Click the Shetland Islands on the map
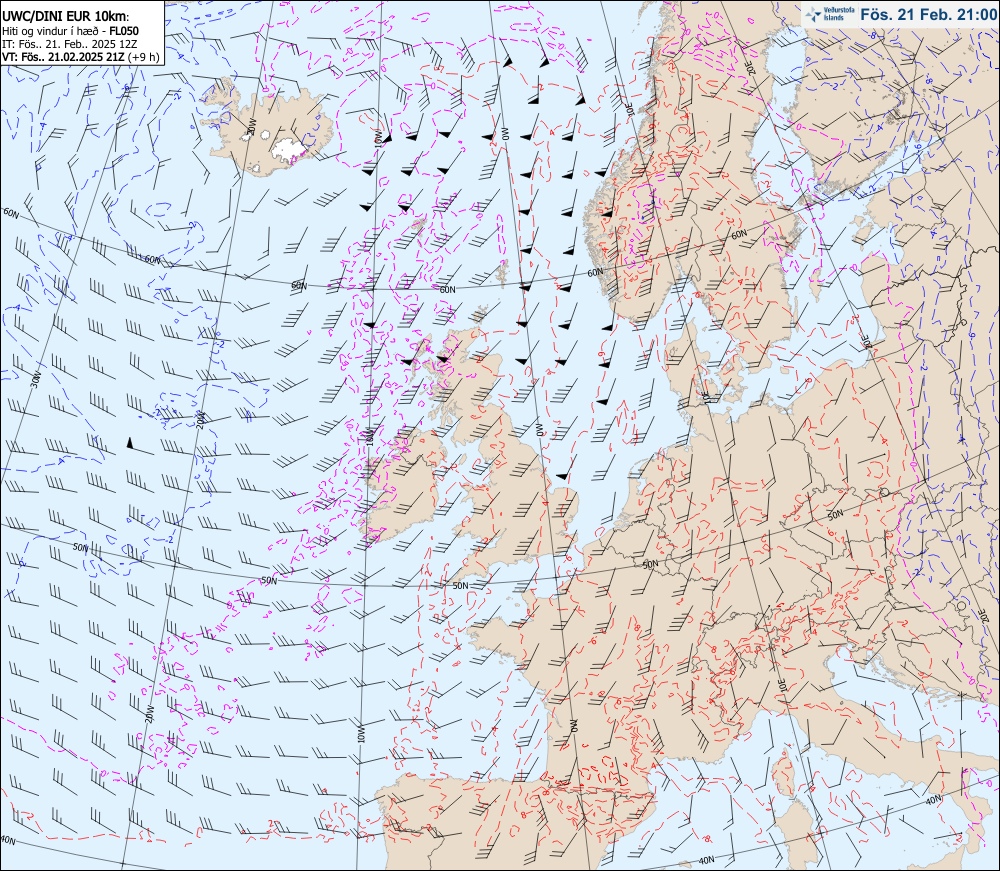 click(x=504, y=272)
